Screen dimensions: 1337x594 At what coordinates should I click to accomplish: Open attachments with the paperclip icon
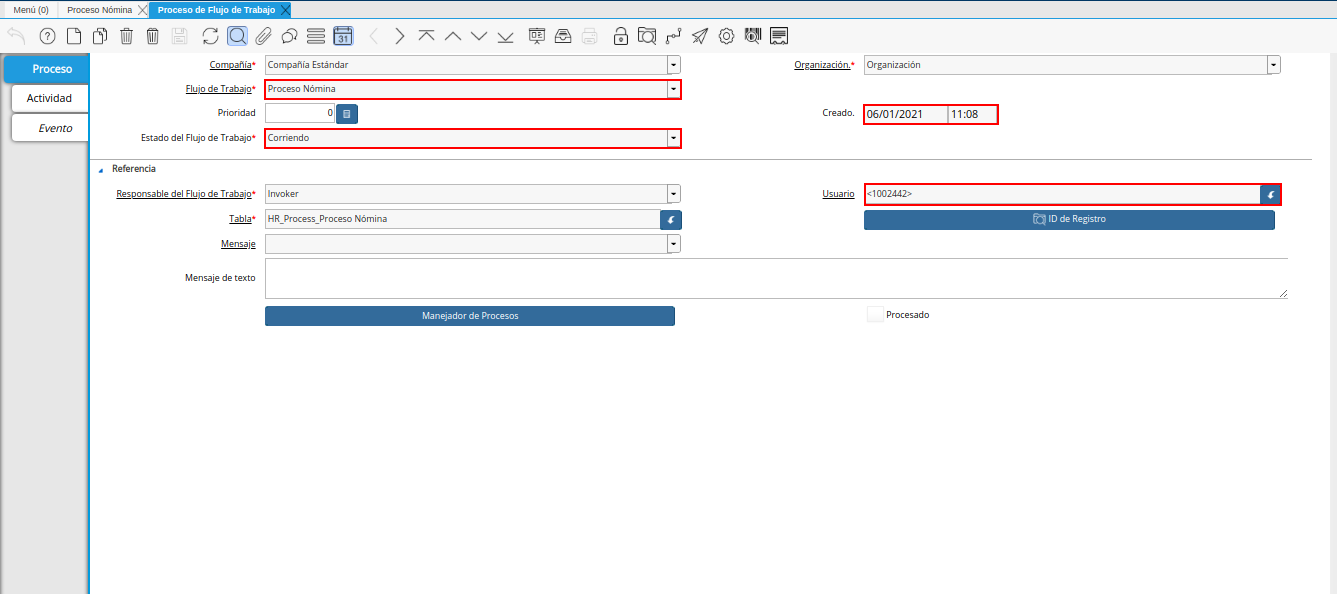click(263, 37)
